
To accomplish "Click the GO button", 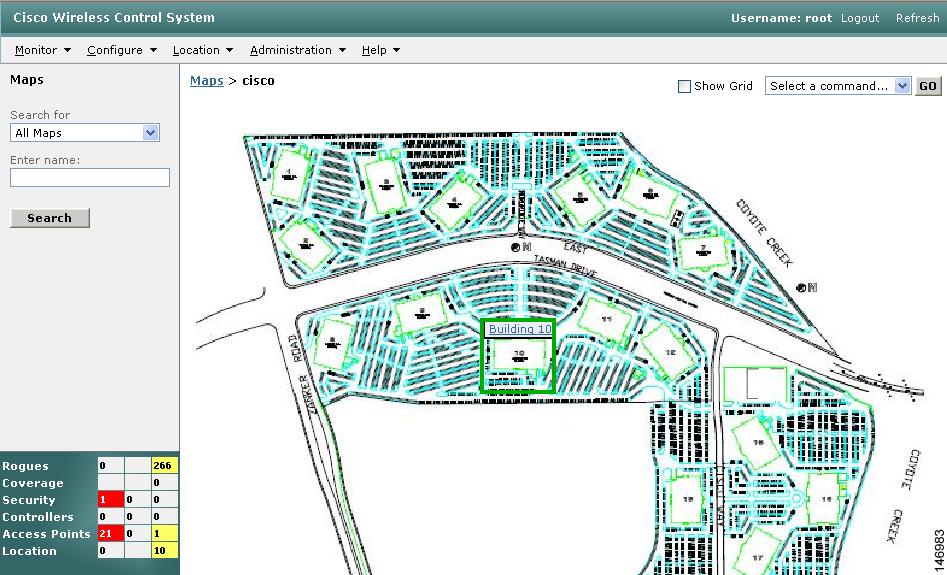I will [928, 86].
